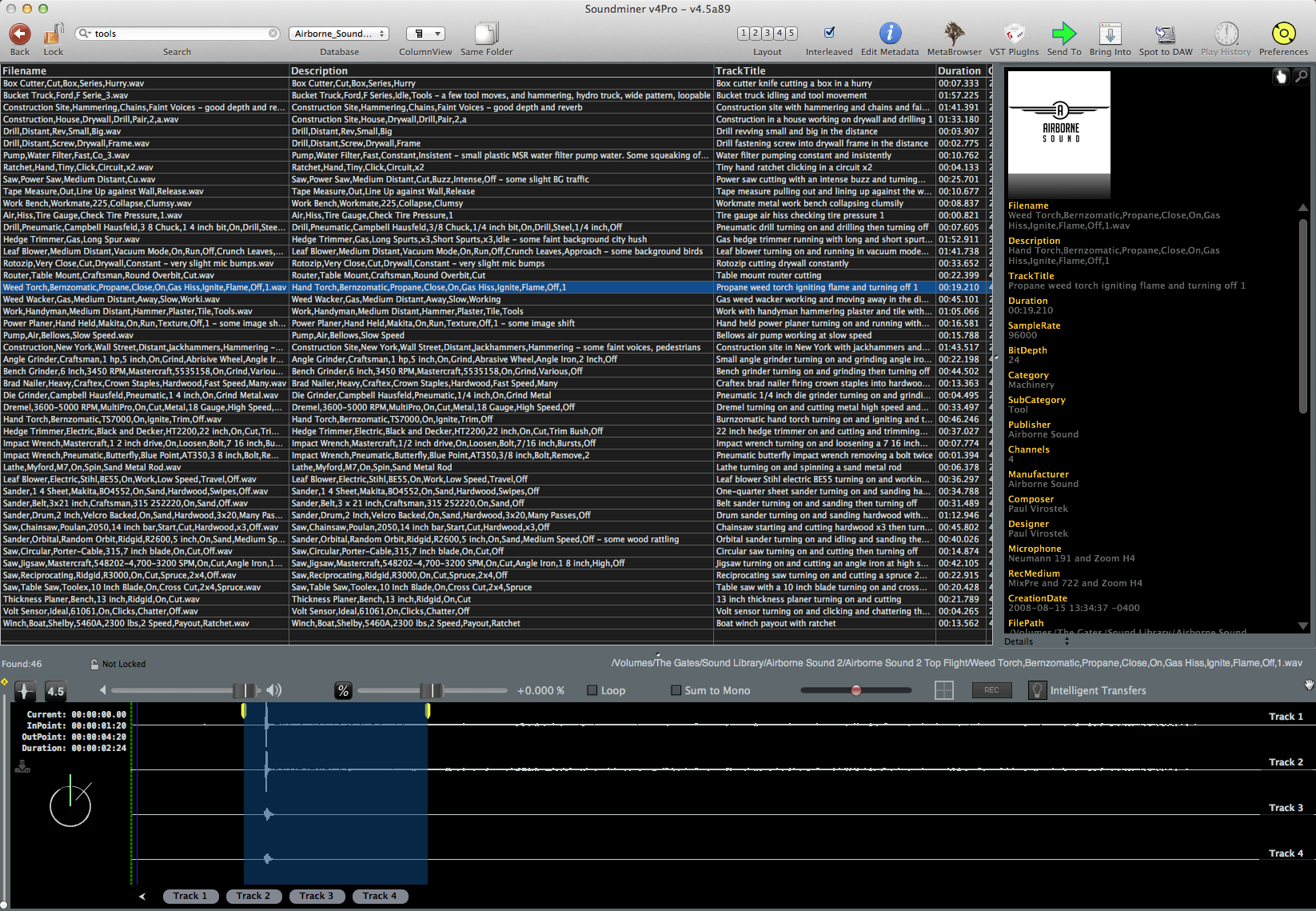
Task: Switch to layout 1
Action: (744, 34)
